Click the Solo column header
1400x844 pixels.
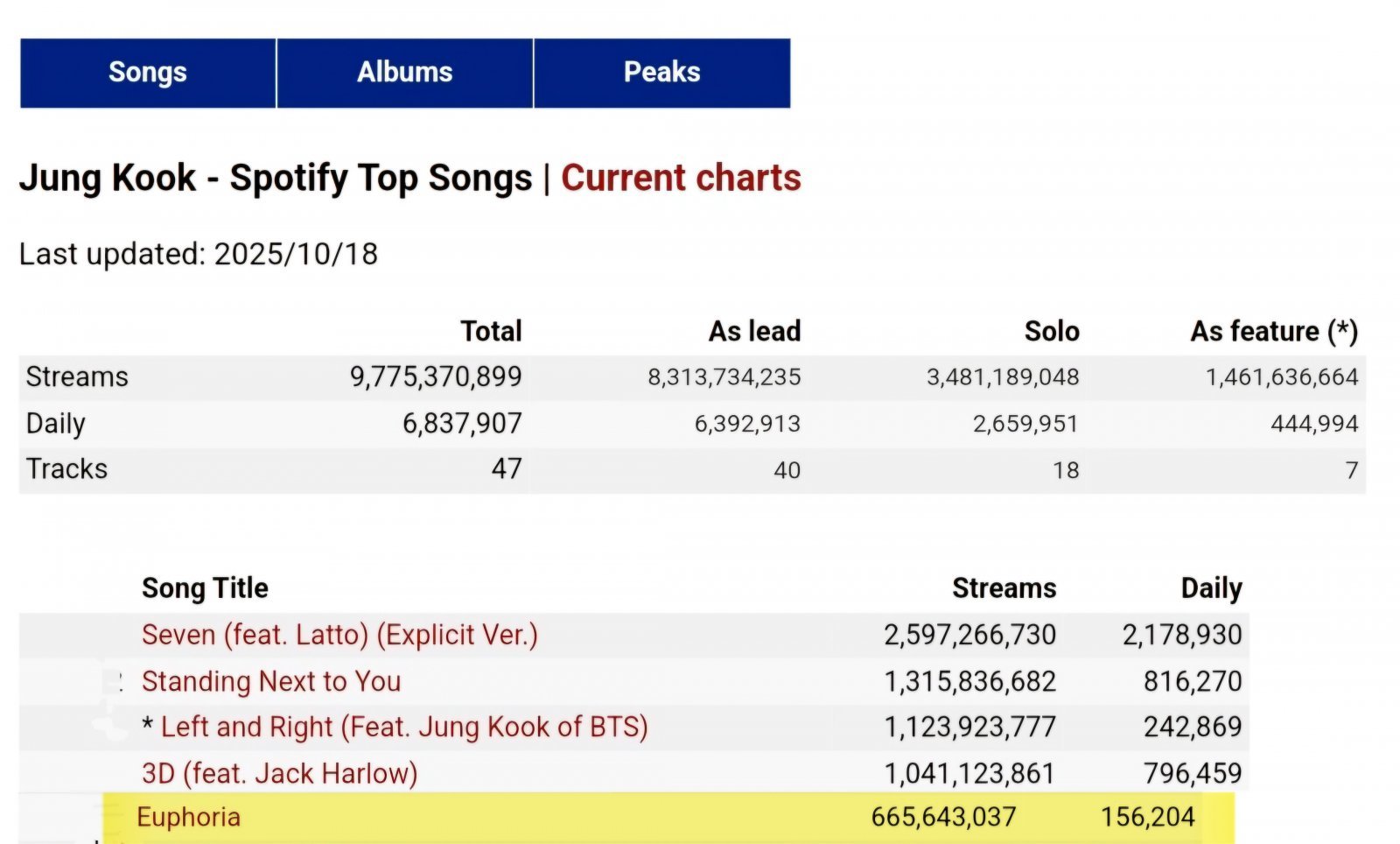click(x=1052, y=331)
